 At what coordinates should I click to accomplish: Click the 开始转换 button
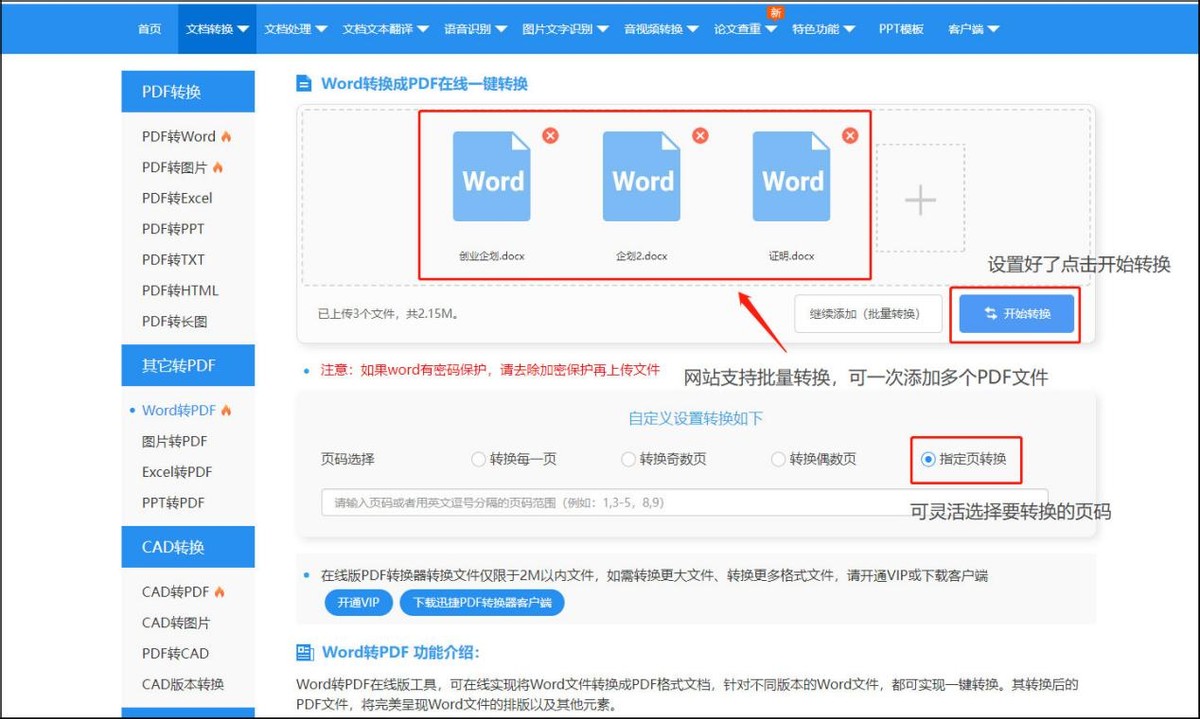(1015, 313)
